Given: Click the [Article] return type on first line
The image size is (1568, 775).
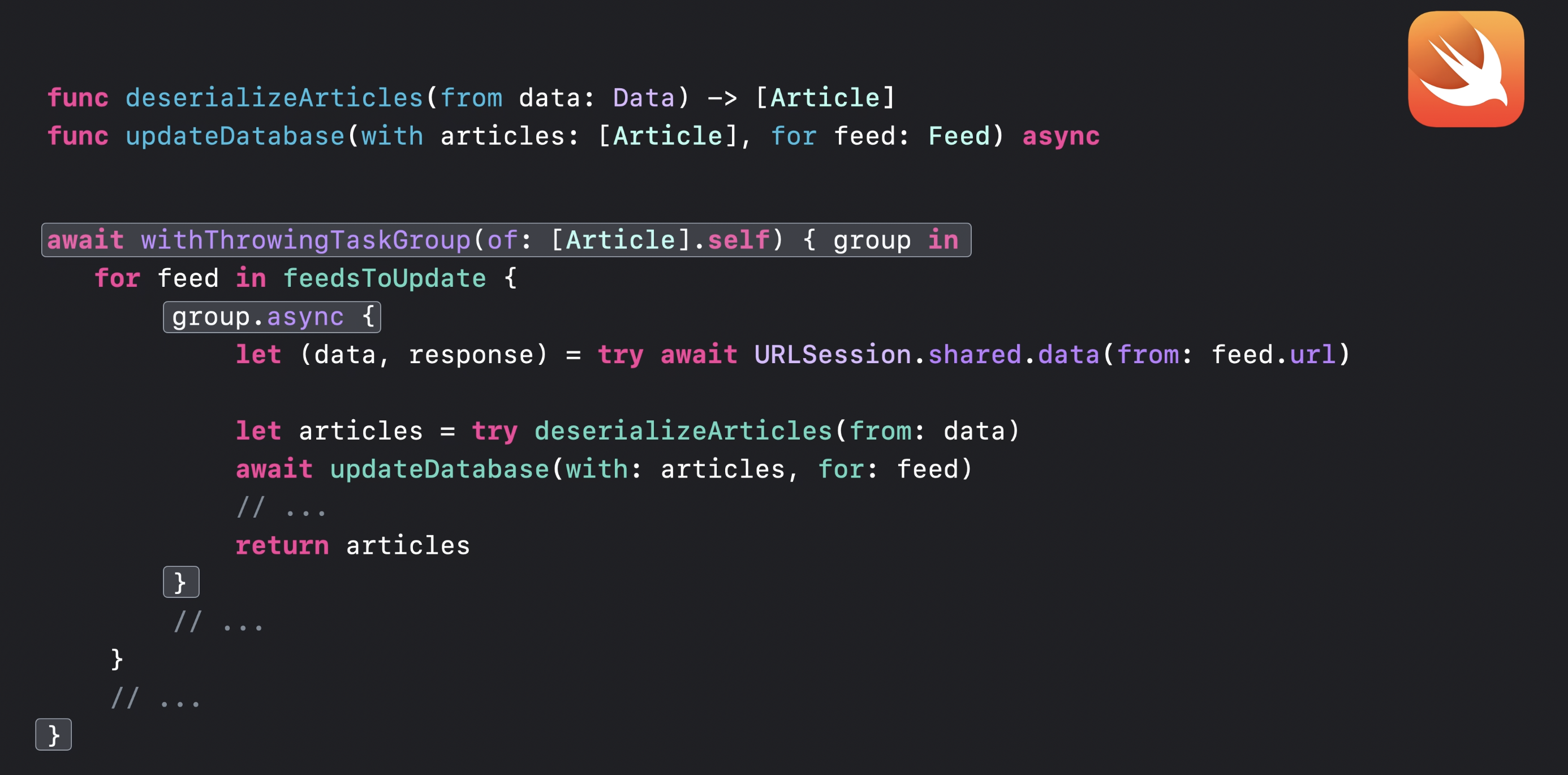Looking at the screenshot, I should (x=825, y=98).
